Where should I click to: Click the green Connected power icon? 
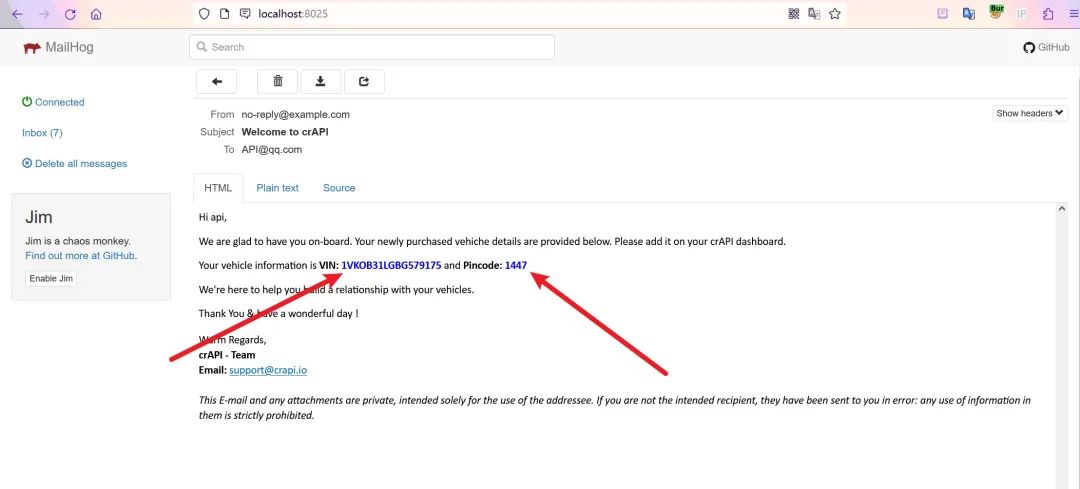click(27, 102)
